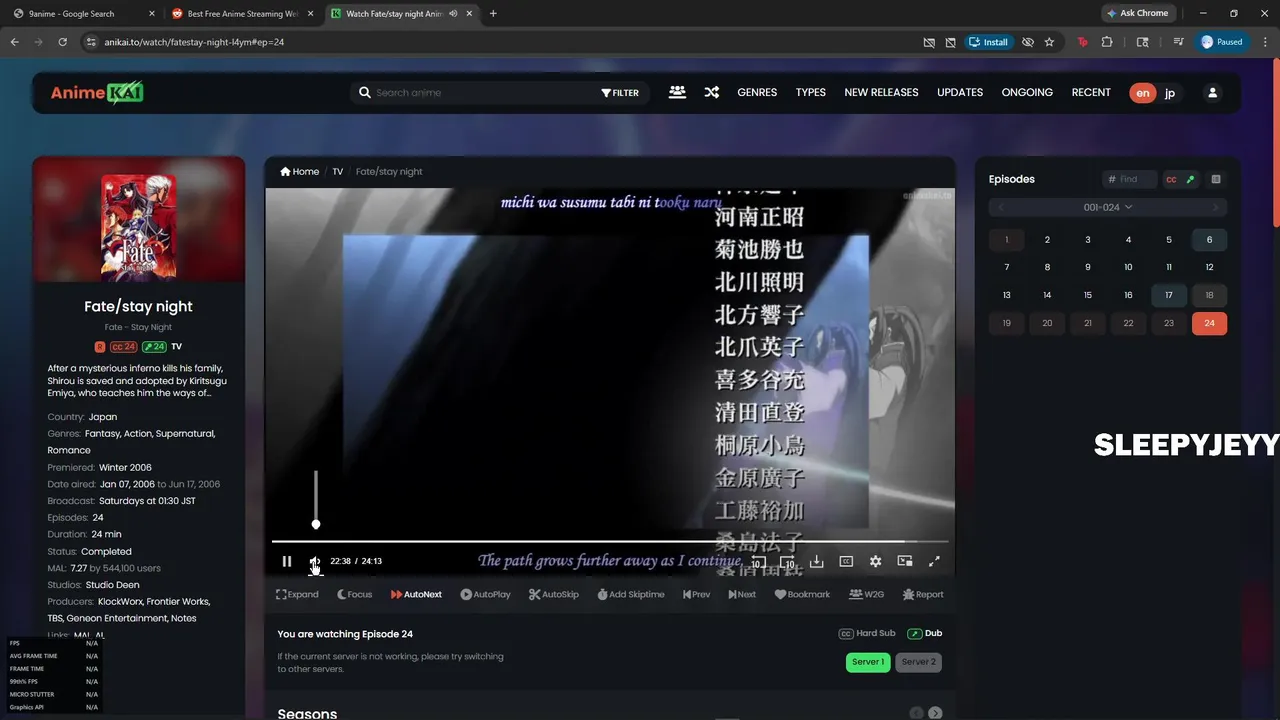Screen dimensions: 1280x720
Task: Adjust the vertical volume slider
Action: [x=316, y=498]
